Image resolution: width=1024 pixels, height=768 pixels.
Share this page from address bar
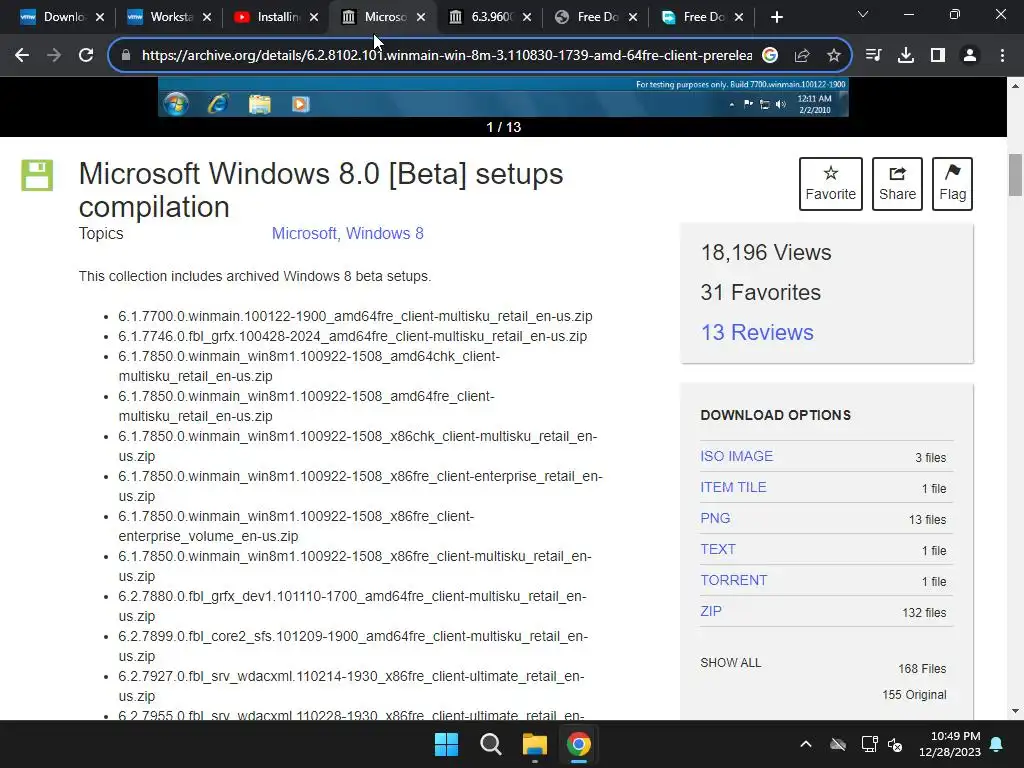802,56
